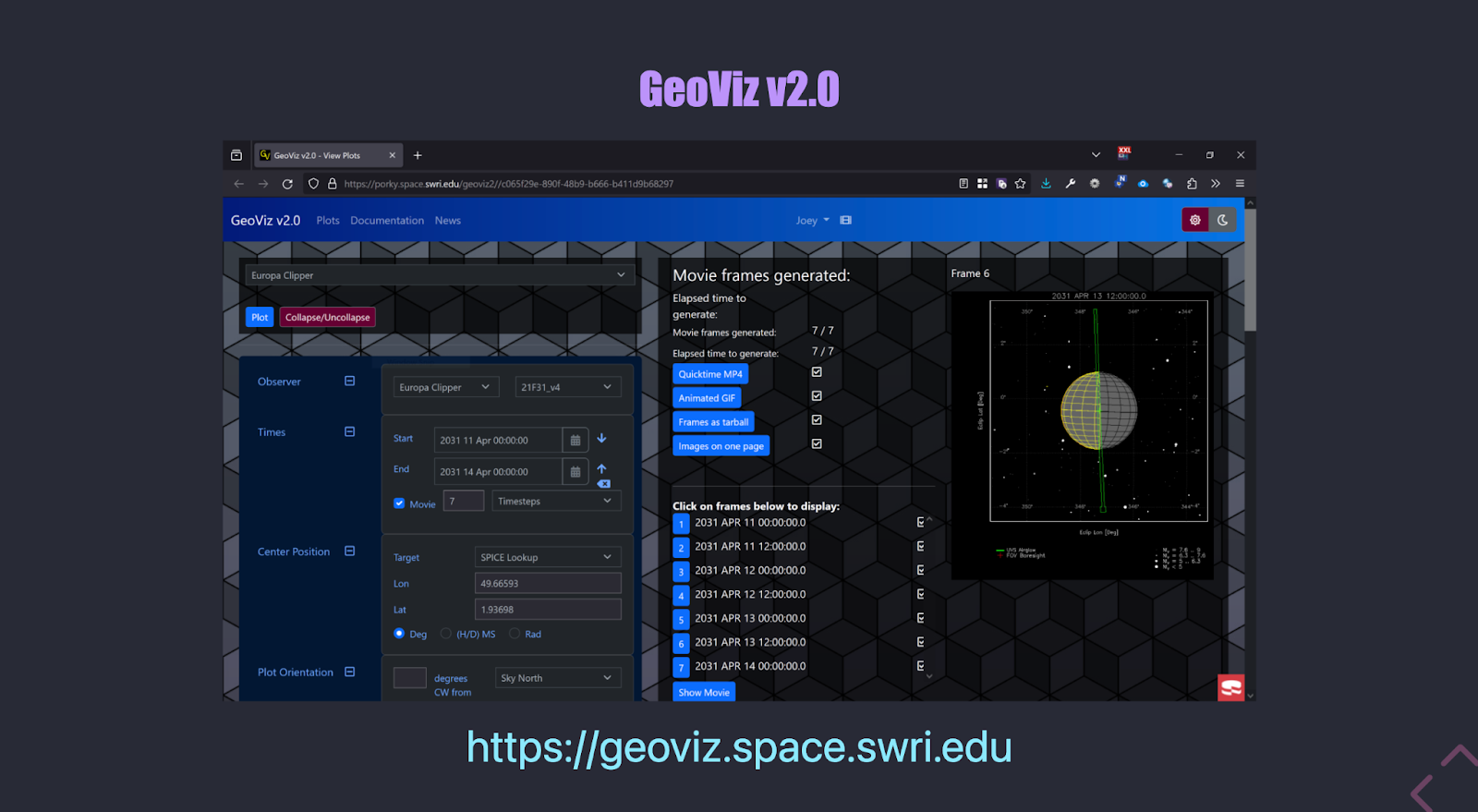Toggle reader view in the address bar
The height and width of the screenshot is (812, 1478).
tap(963, 184)
